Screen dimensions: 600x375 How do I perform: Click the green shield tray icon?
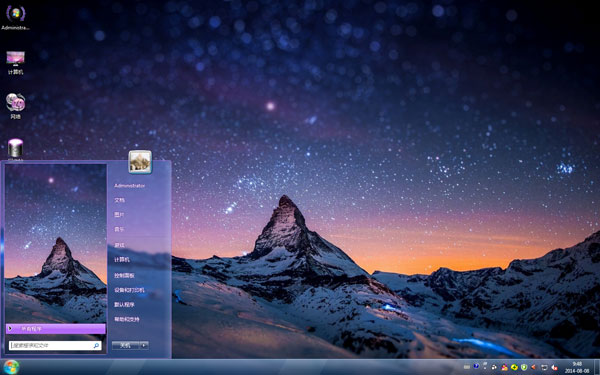[x=524, y=367]
